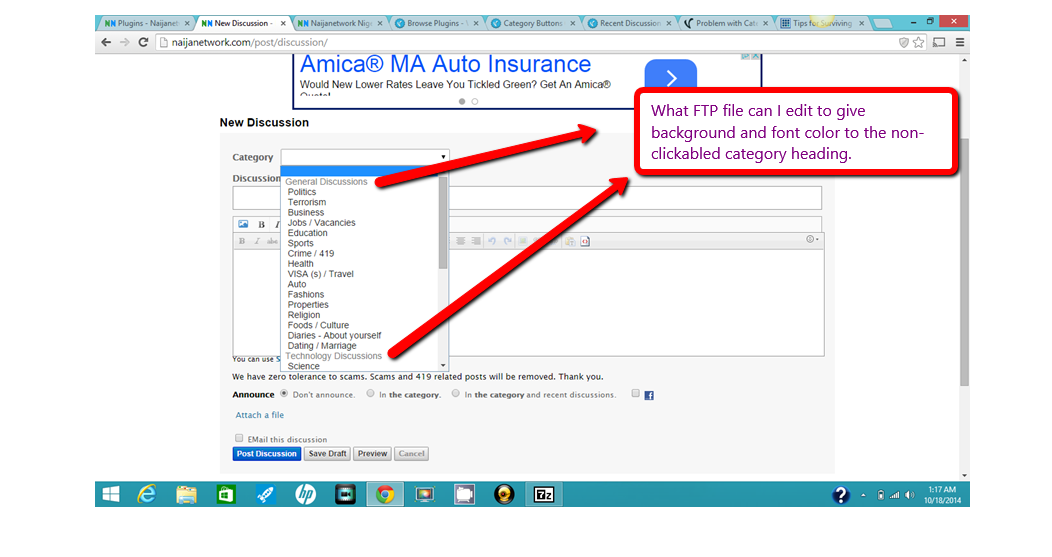
Task: Choose Politics from the category list
Action: click(x=302, y=192)
